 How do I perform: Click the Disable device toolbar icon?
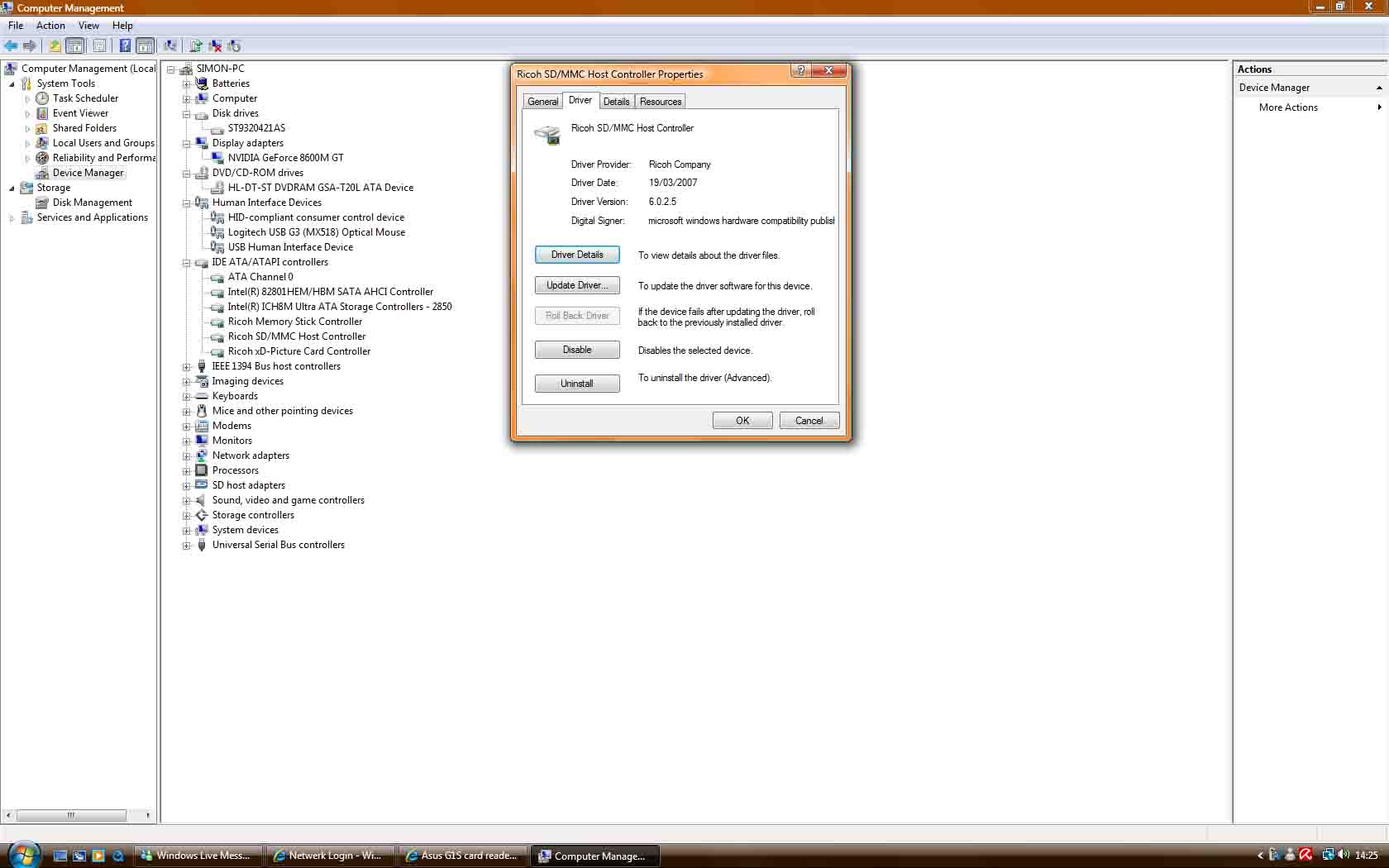point(234,46)
